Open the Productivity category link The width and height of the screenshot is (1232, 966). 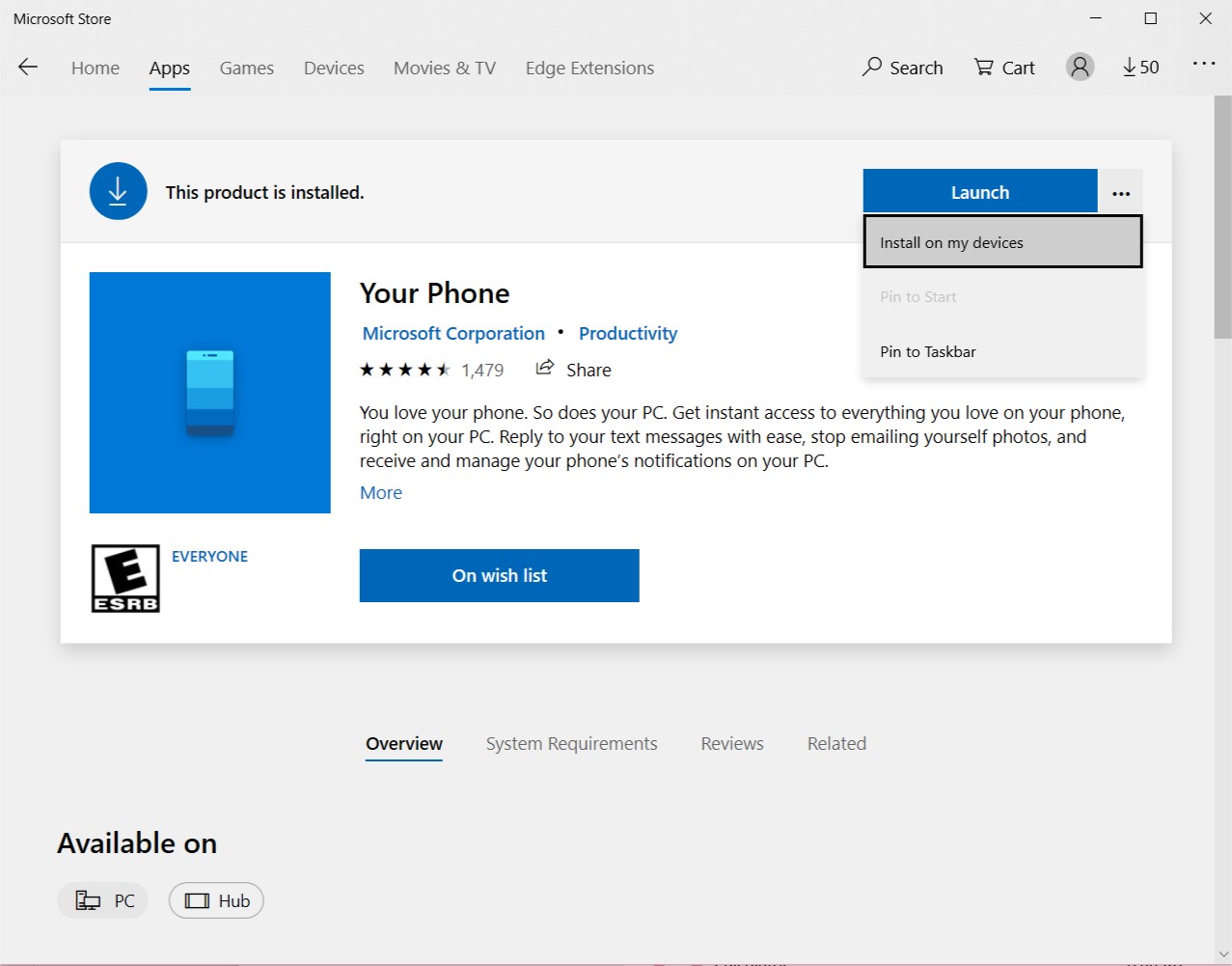click(628, 333)
